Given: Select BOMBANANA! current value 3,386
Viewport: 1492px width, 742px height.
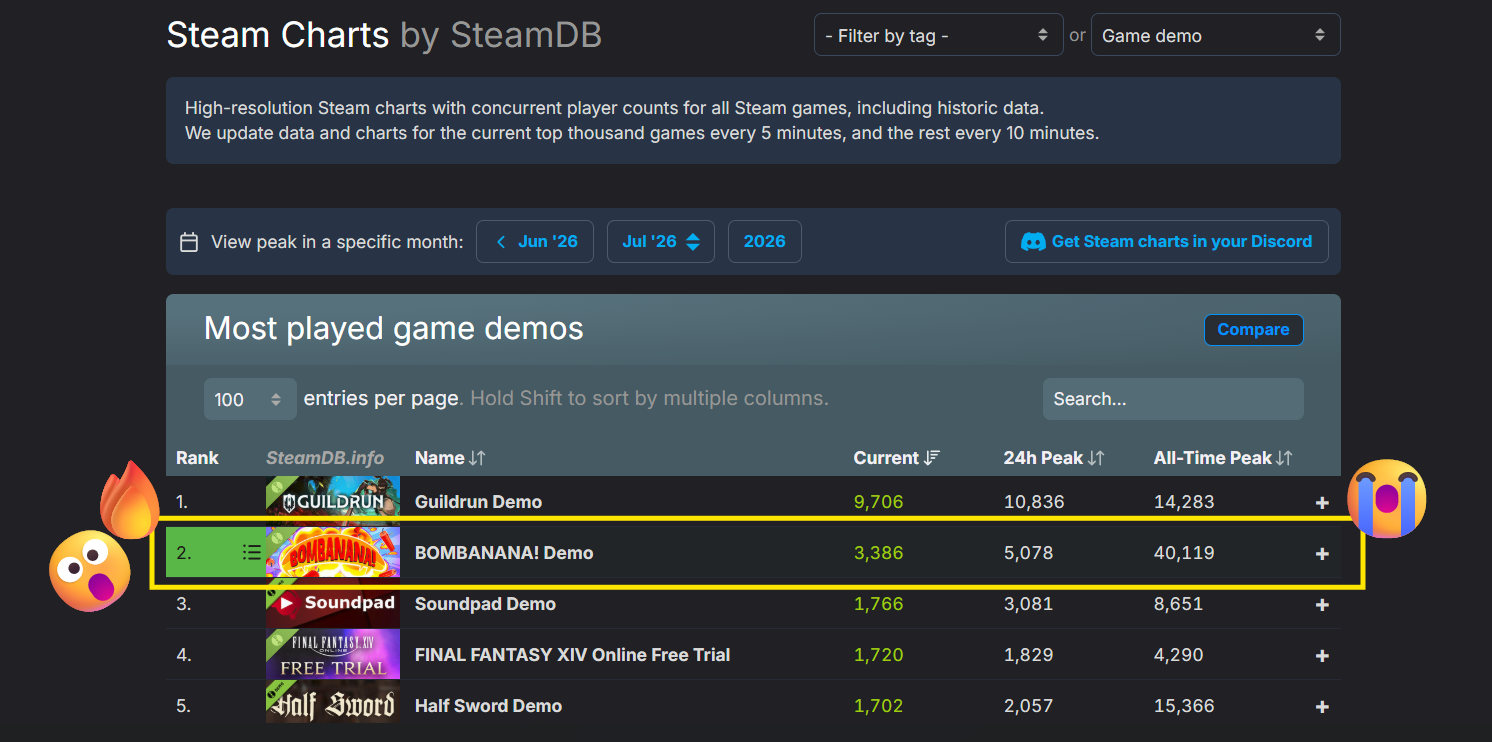Looking at the screenshot, I should click(878, 553).
